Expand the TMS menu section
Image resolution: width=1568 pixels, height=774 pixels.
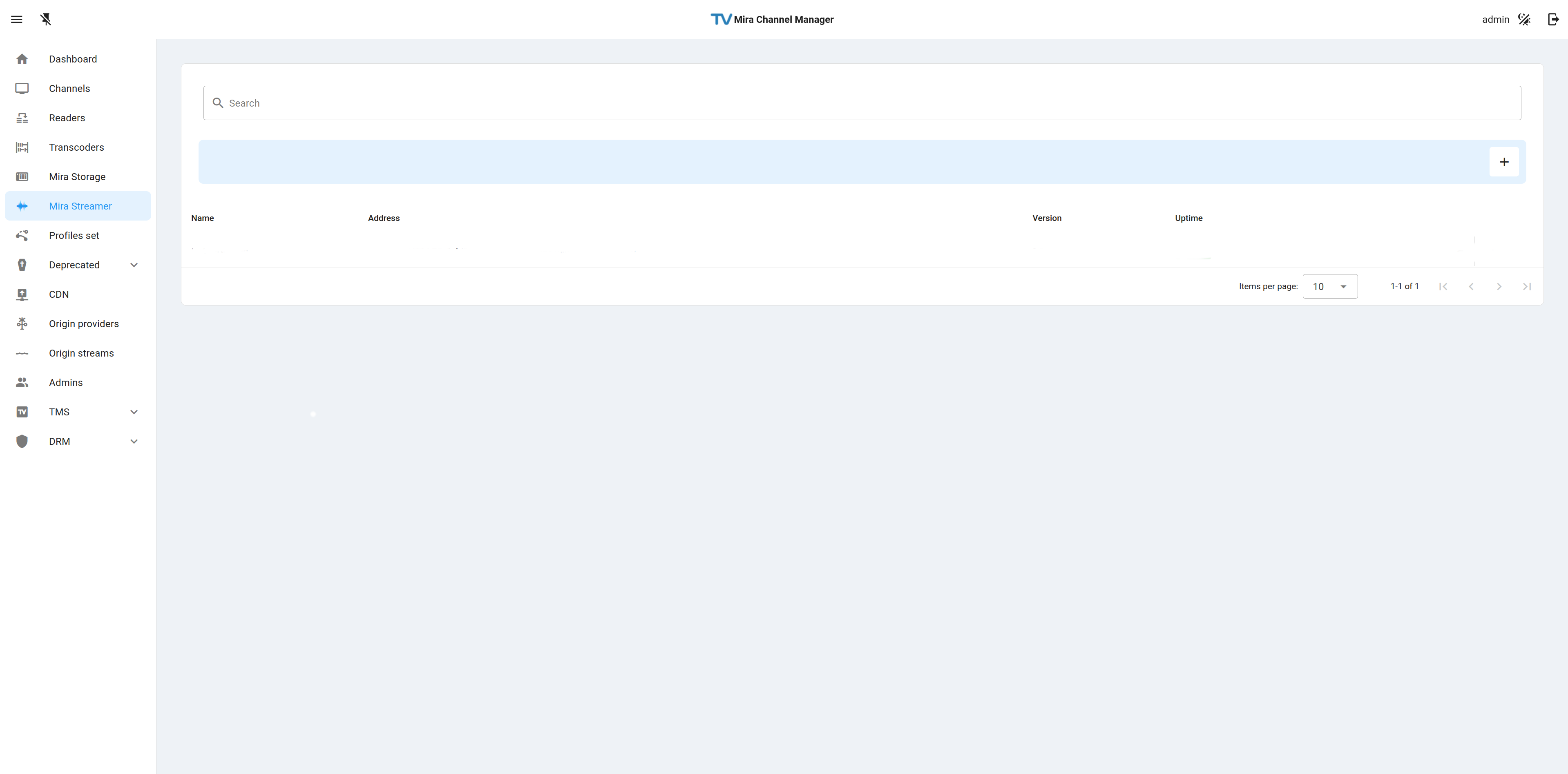click(x=134, y=412)
